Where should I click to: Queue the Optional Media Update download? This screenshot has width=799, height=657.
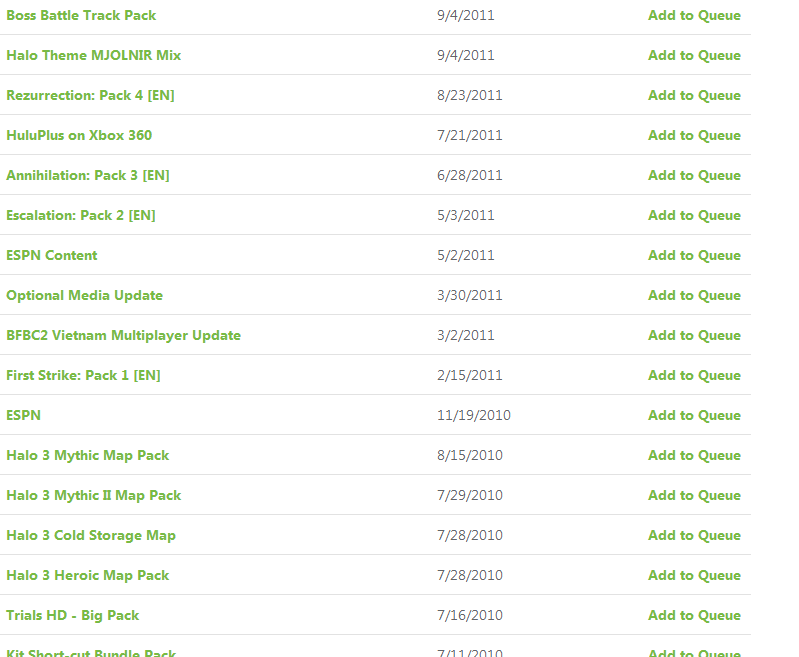694,295
